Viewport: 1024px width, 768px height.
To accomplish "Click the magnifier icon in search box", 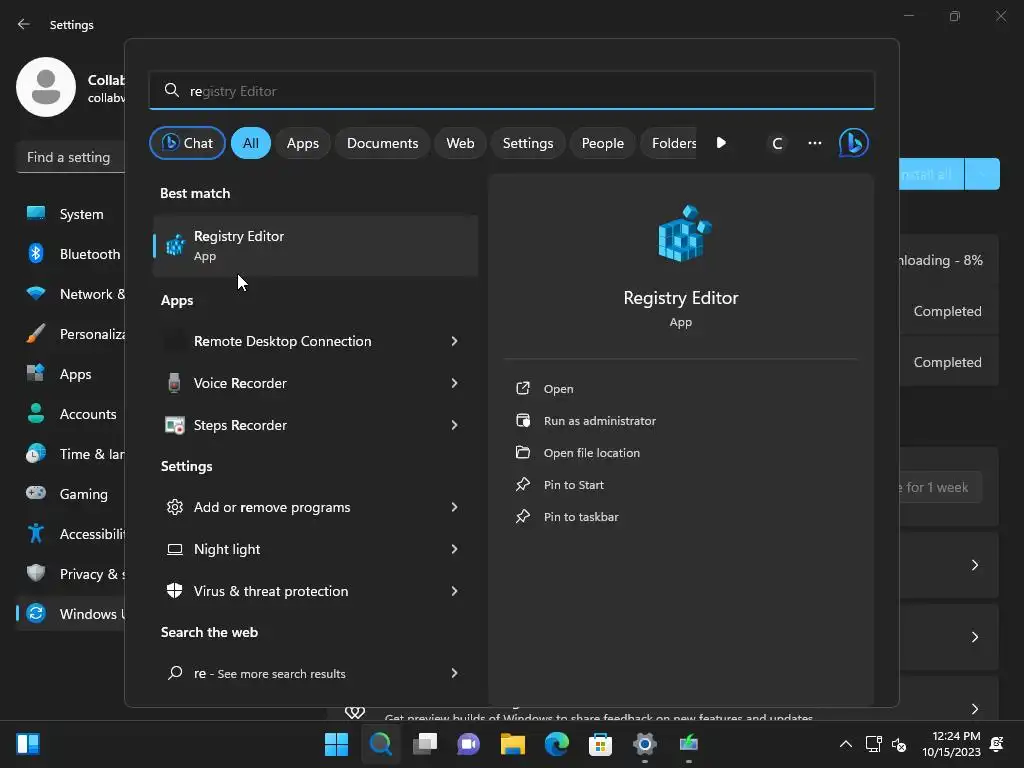I will (171, 90).
